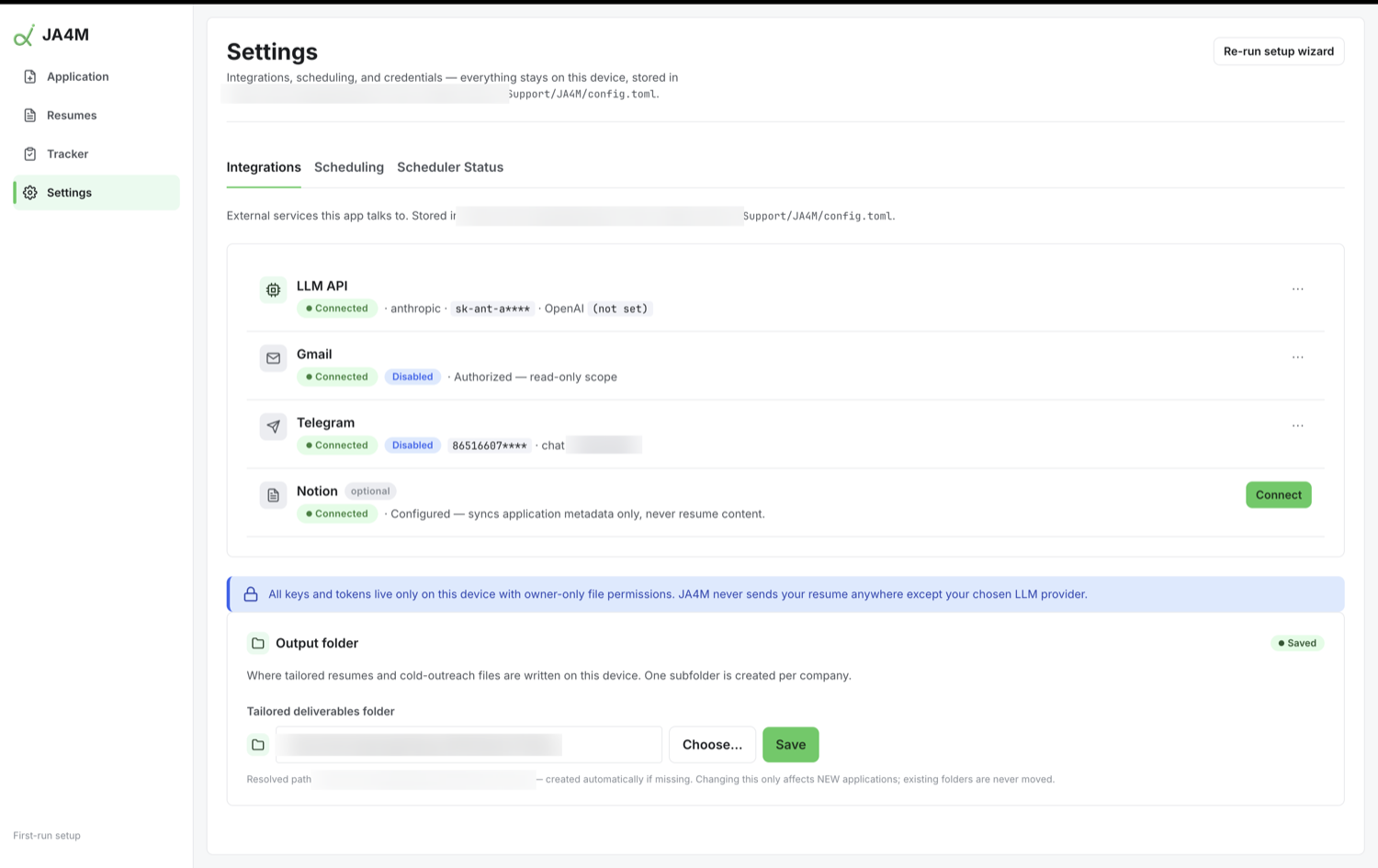Open the Tracker sidebar item

[x=96, y=153]
